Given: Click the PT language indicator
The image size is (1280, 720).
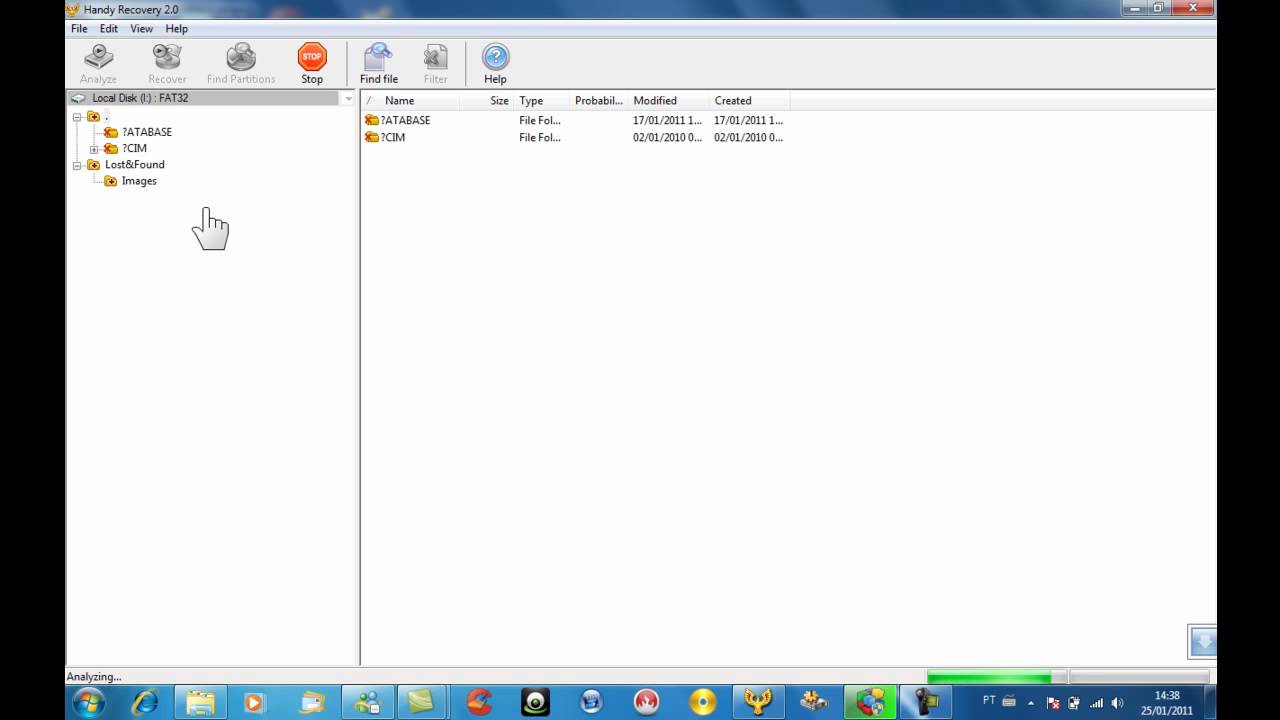Looking at the screenshot, I should (x=989, y=701).
